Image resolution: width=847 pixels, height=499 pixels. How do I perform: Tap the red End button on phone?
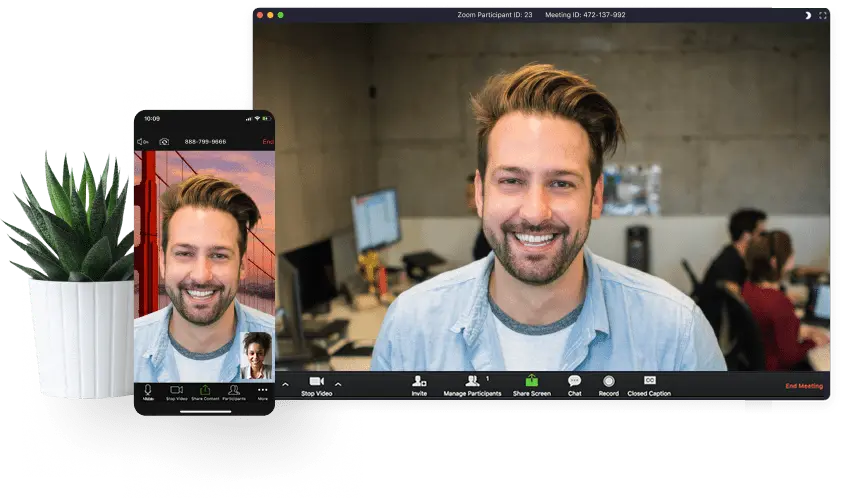click(268, 141)
